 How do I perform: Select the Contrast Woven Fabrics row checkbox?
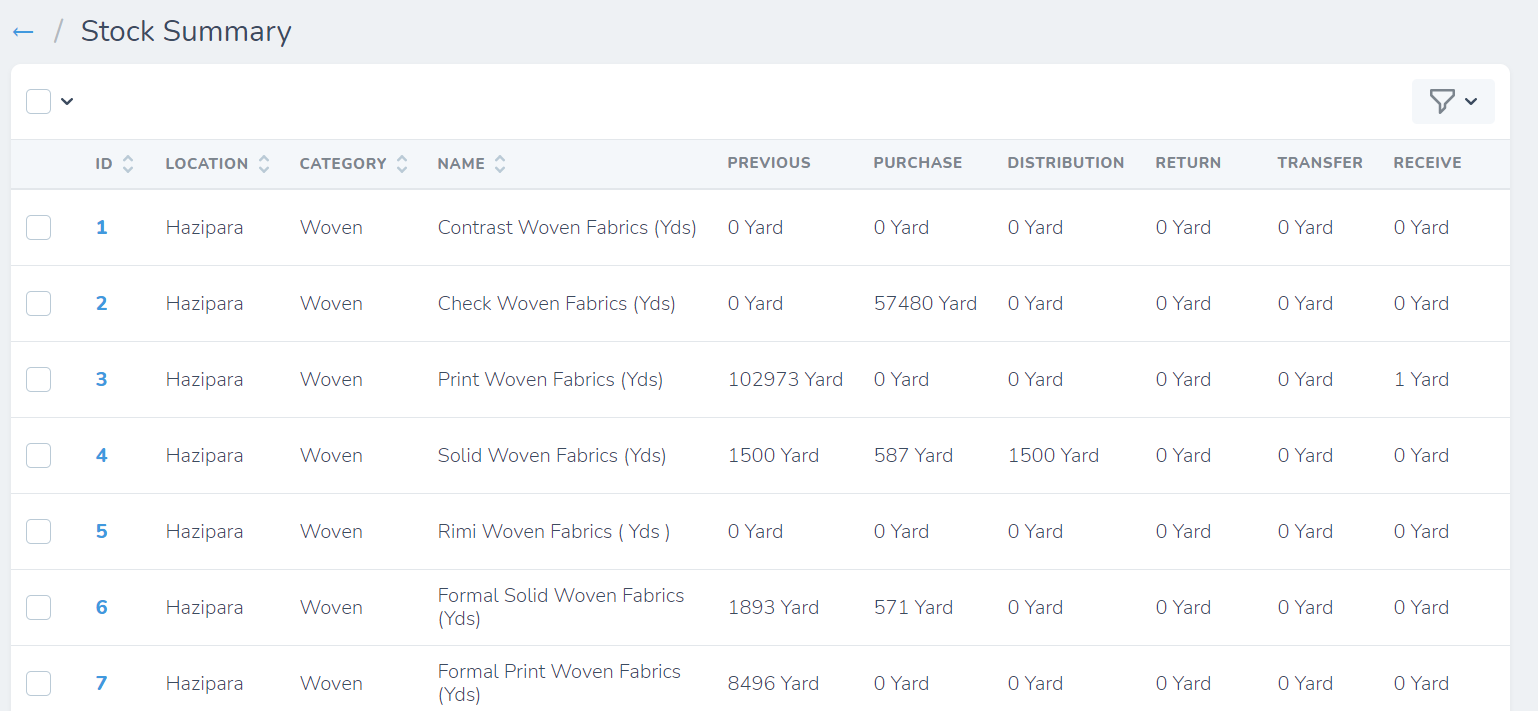39,227
